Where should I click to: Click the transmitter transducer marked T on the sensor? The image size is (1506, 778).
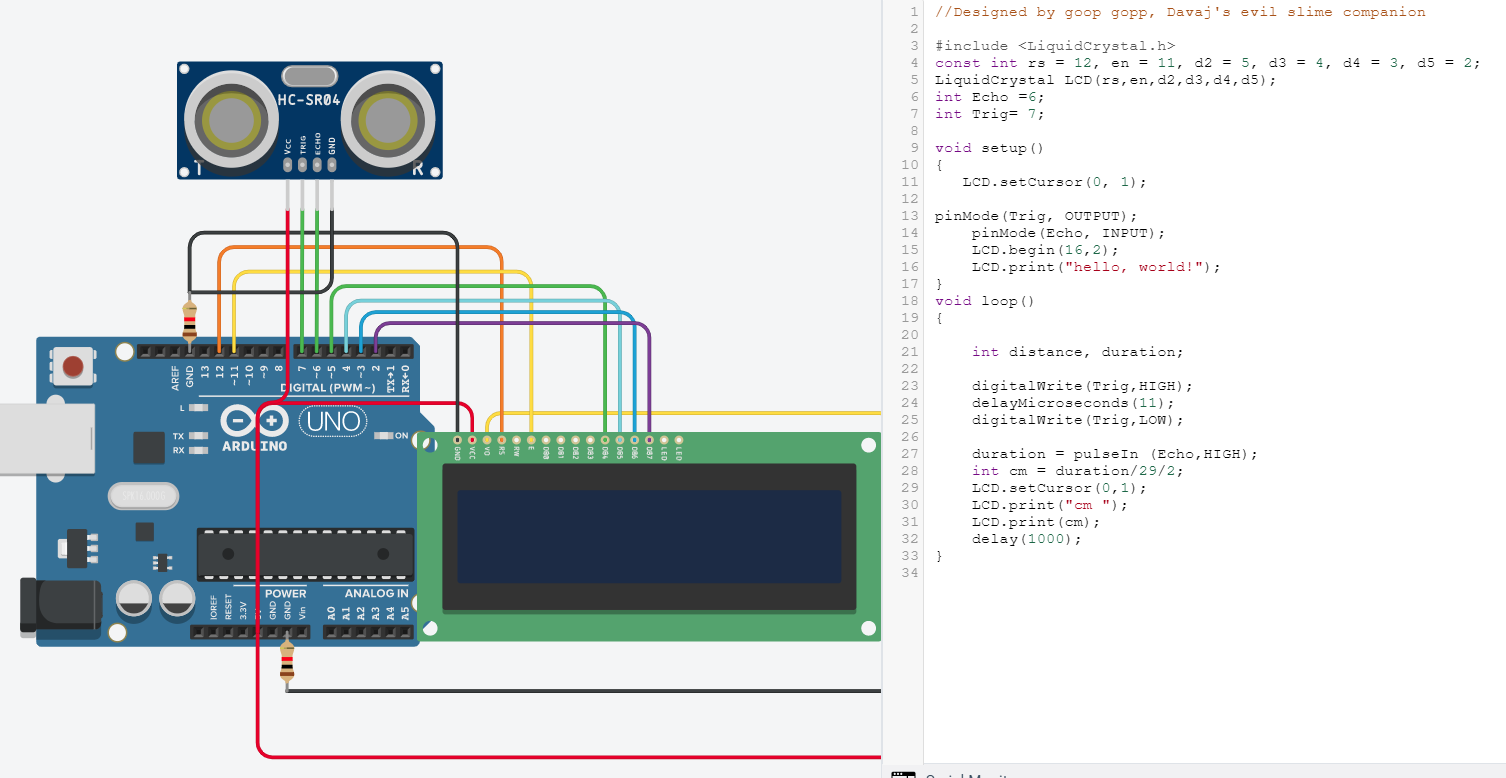tap(229, 120)
